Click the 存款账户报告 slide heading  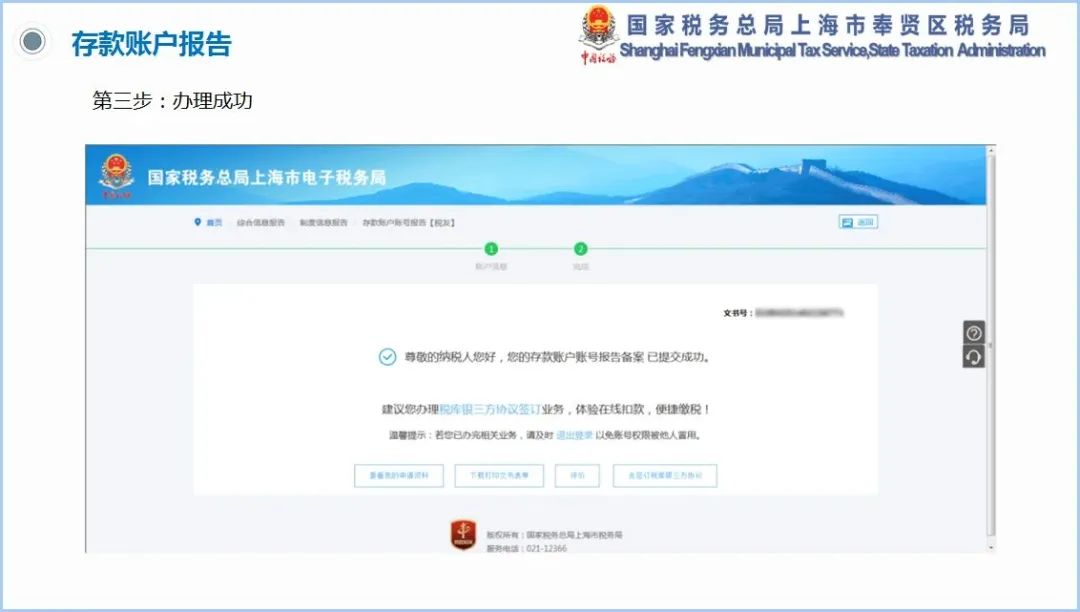[x=152, y=43]
